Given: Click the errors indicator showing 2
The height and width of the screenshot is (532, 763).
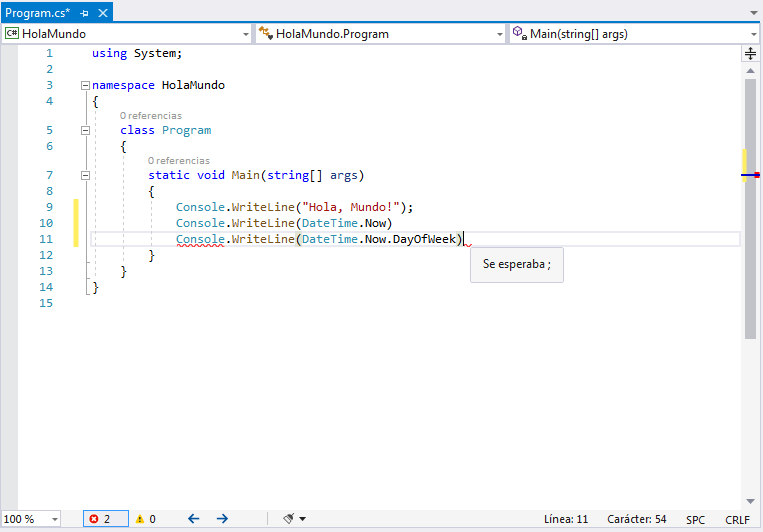Looking at the screenshot, I should pyautogui.click(x=104, y=519).
